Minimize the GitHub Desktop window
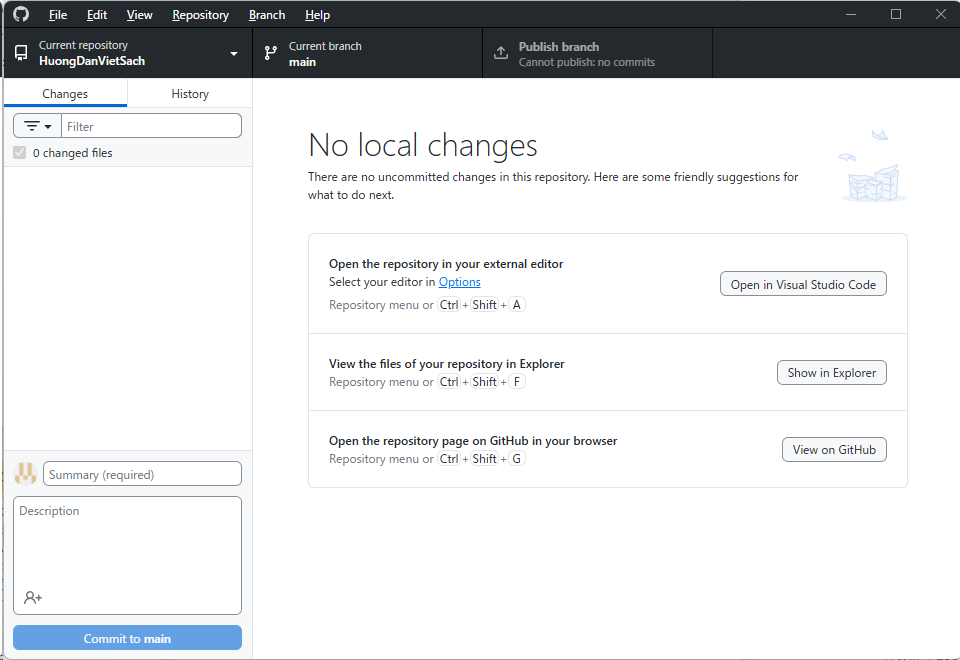 tap(851, 14)
